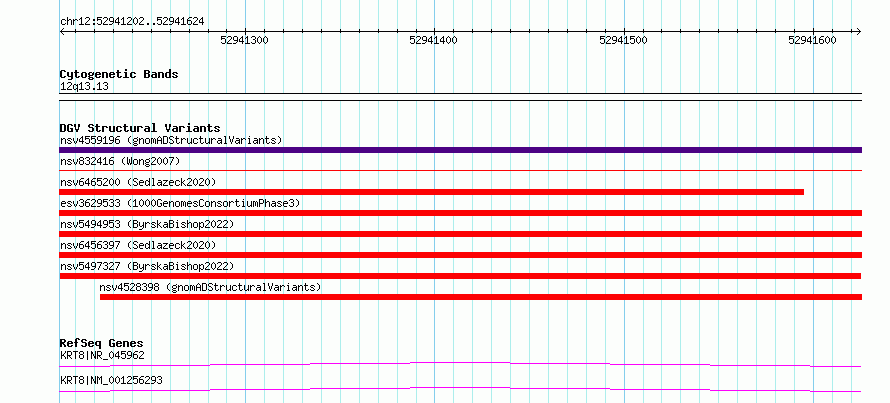The image size is (890, 403).
Task: Open the nsv832416 (Wong2007) variant label
Action: pyautogui.click(x=120, y=161)
